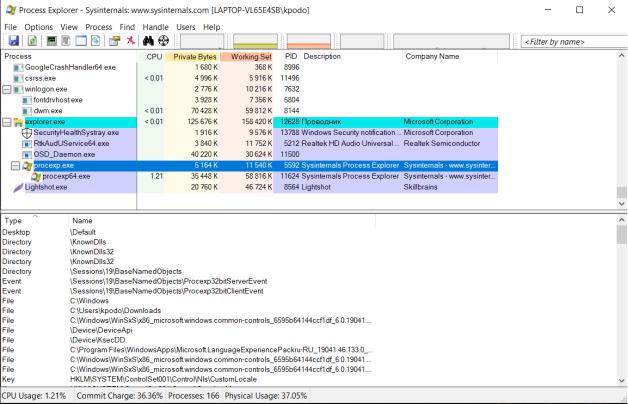Click the Refresh Now toolbar icon
This screenshot has height=404, width=628.
click(32, 41)
